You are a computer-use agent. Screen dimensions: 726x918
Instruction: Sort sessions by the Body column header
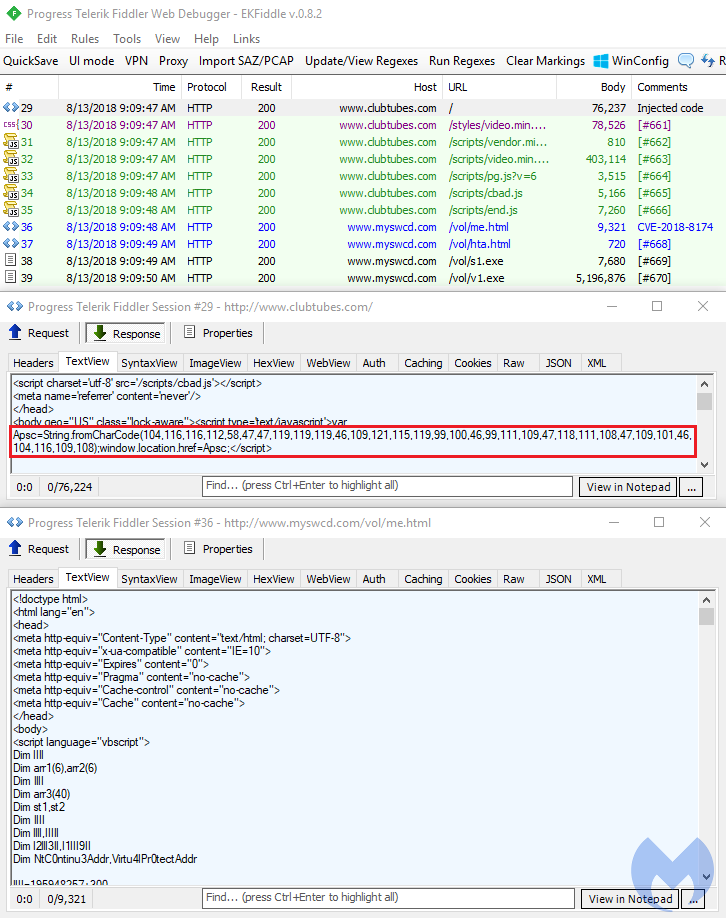(593, 87)
